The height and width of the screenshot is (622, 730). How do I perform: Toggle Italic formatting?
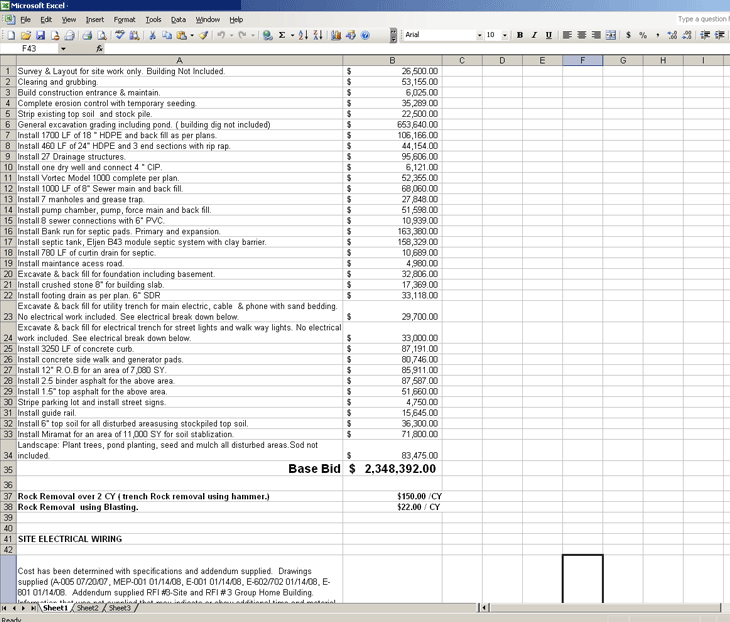click(x=534, y=35)
